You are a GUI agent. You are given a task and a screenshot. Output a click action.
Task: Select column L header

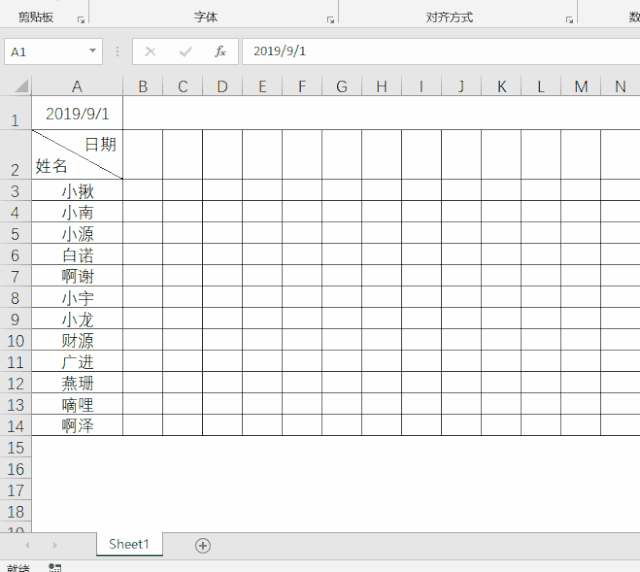[x=541, y=87]
